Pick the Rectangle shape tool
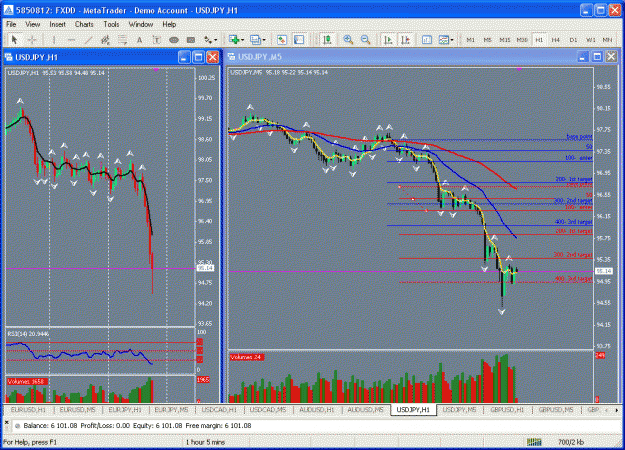The height and width of the screenshot is (450, 625). [x=191, y=39]
